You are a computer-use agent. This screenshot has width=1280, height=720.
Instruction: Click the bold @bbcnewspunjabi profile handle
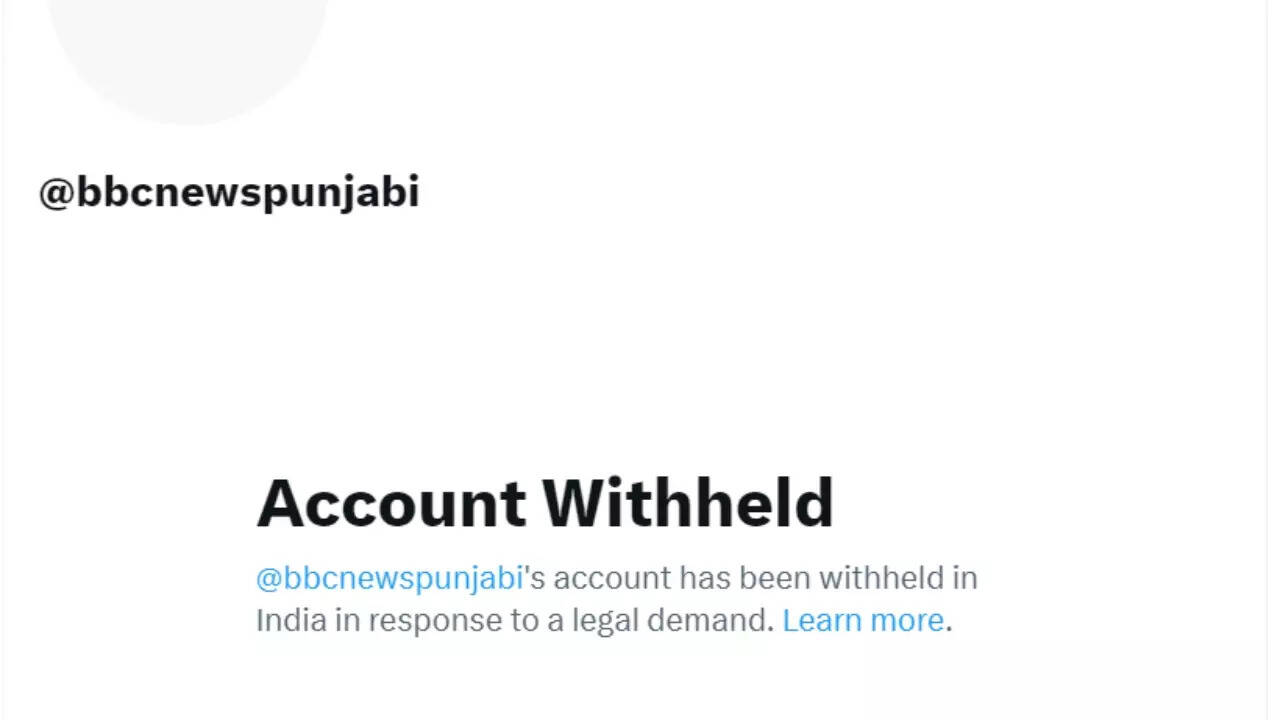[x=229, y=192]
